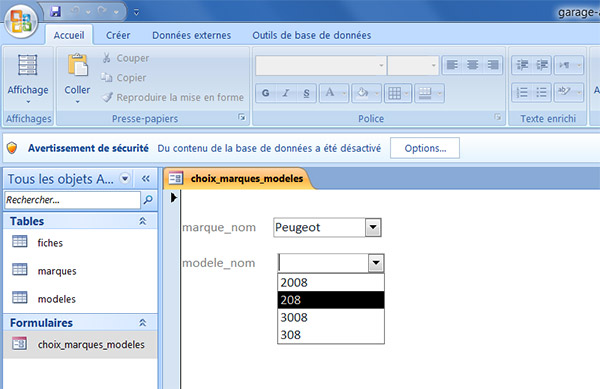This screenshot has width=600, height=389.
Task: Open the font size combo box
Action: (x=412, y=65)
